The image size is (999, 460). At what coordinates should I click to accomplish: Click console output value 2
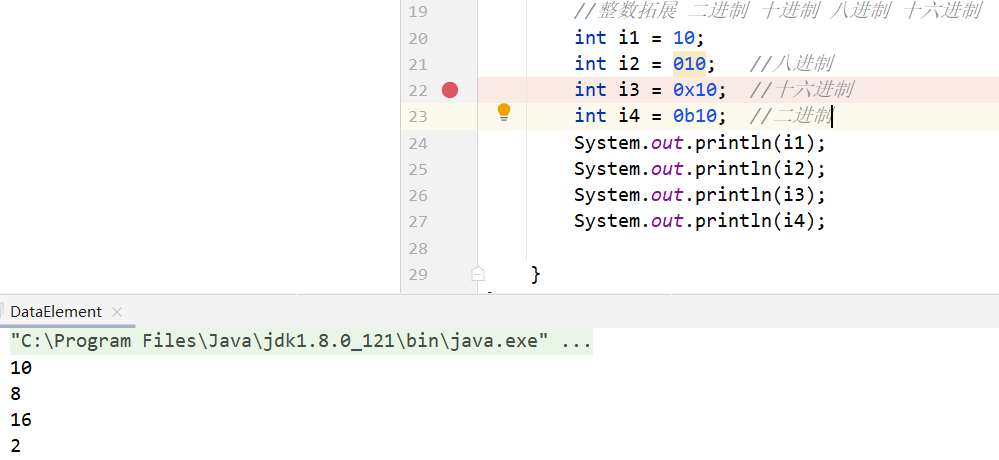16,447
